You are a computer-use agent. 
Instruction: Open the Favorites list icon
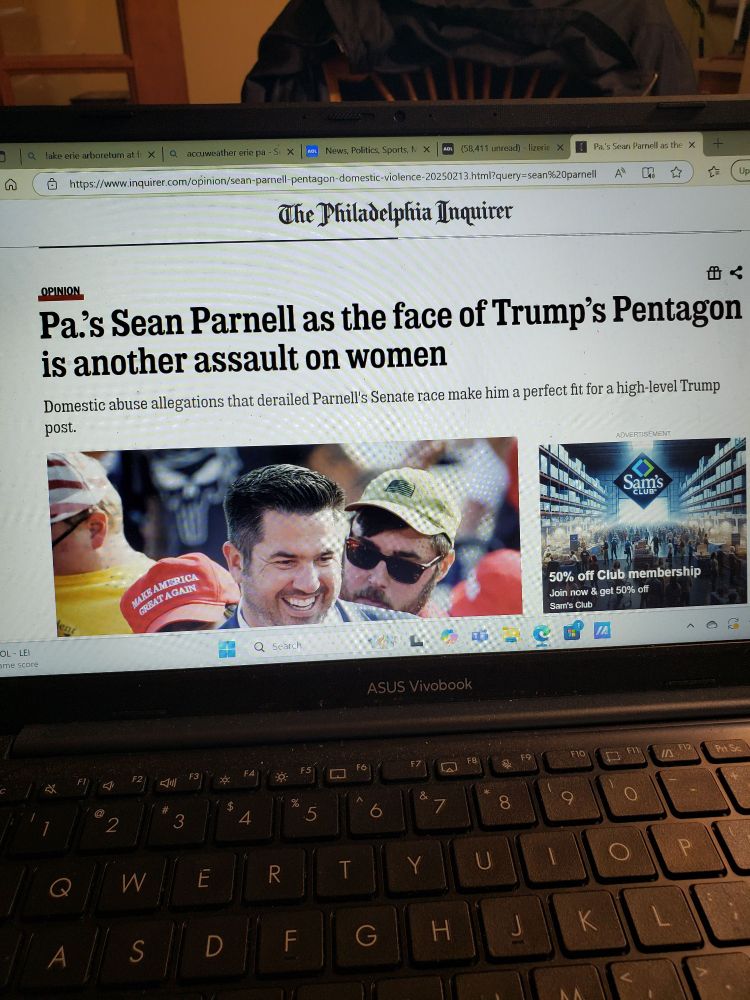tap(714, 171)
